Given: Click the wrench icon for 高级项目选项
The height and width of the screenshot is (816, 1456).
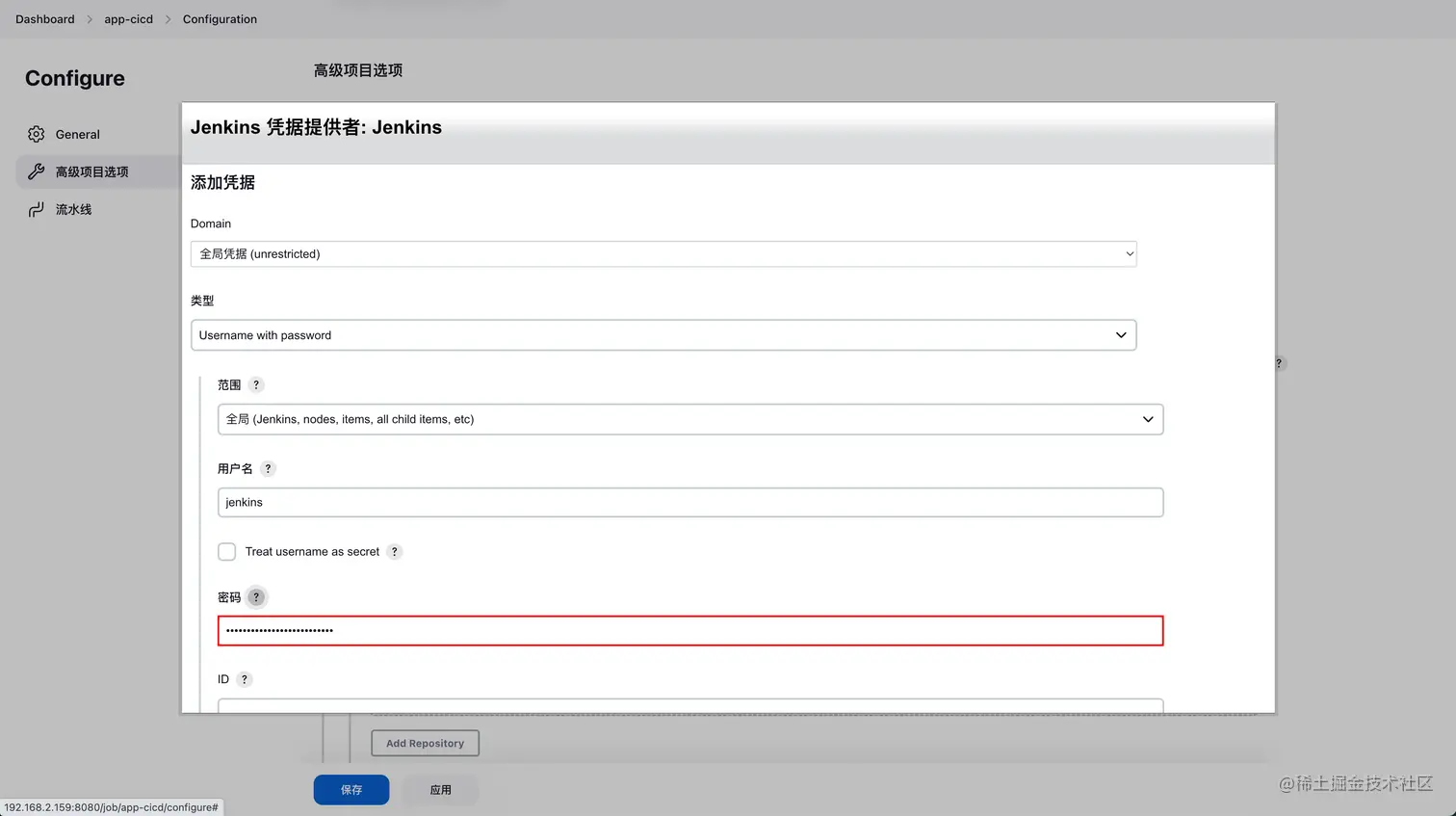Looking at the screenshot, I should point(37,171).
